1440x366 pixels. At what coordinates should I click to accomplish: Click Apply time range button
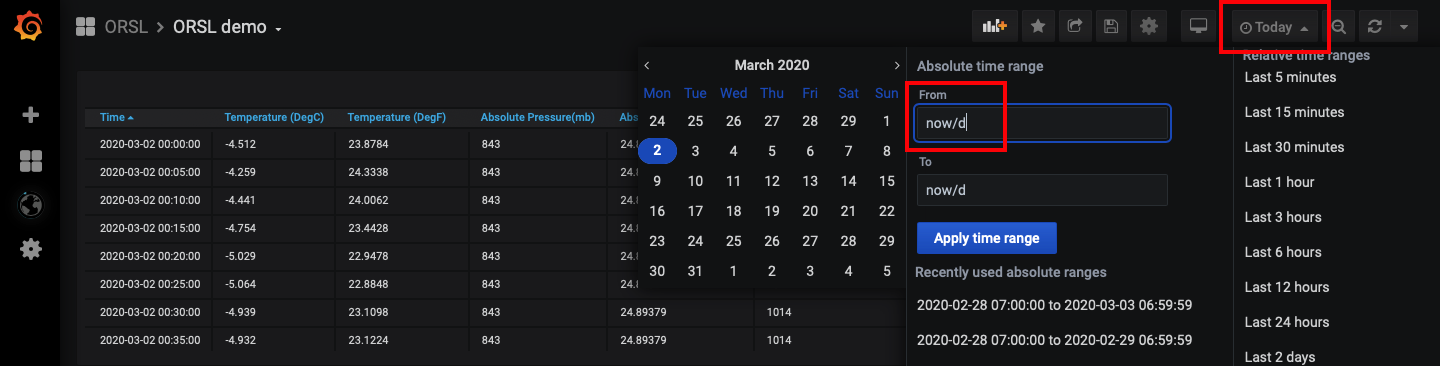point(987,238)
